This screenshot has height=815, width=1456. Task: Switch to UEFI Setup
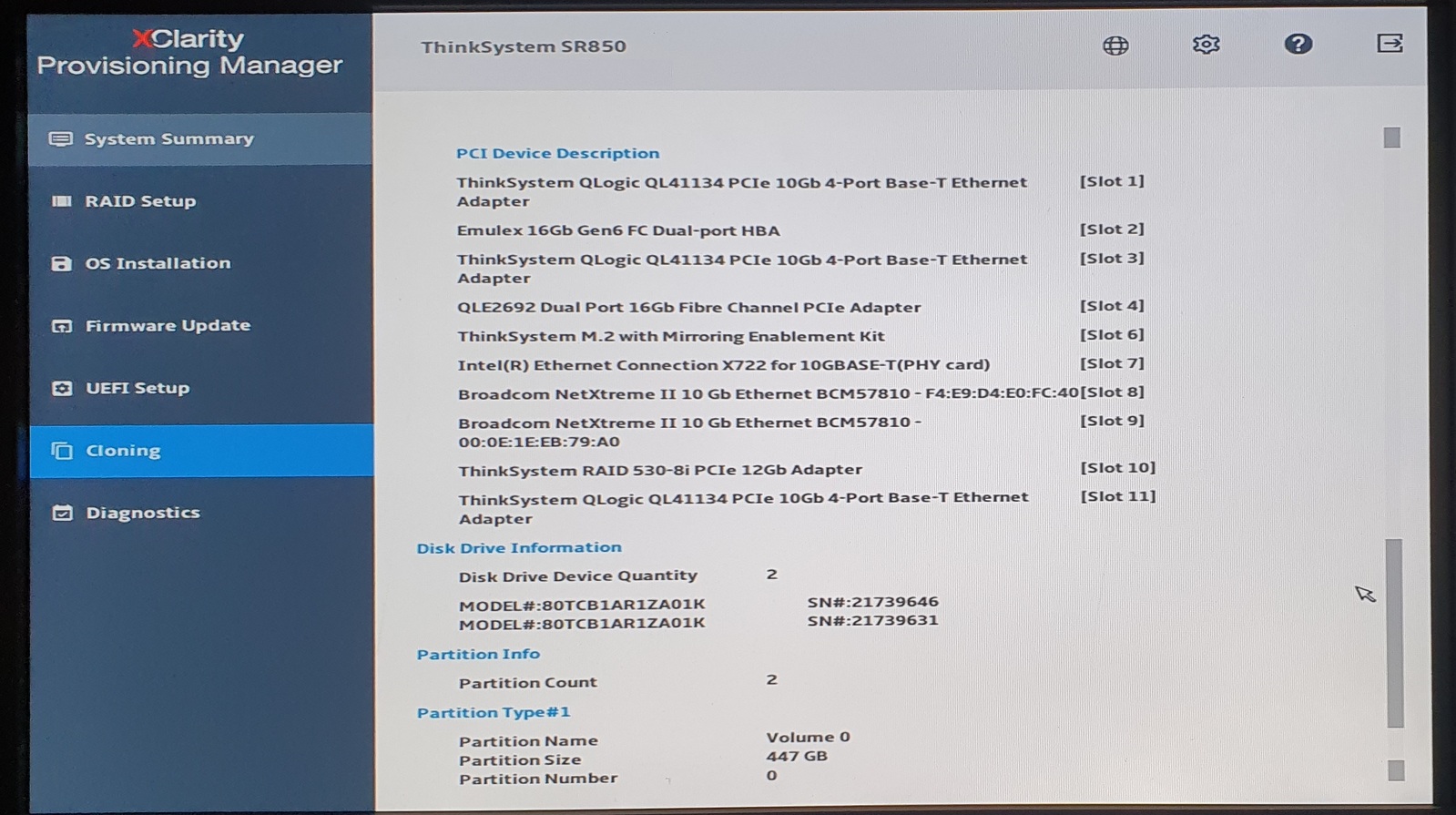[x=200, y=388]
